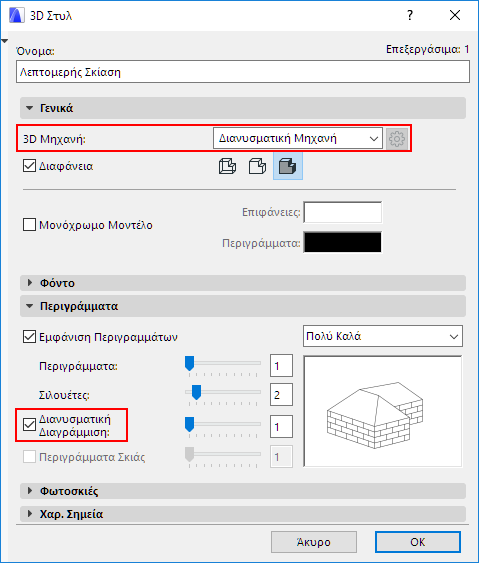The height and width of the screenshot is (563, 479).
Task: Toggle Εμφάνιση Περιγραμμάτων checkbox
Action: [29, 337]
